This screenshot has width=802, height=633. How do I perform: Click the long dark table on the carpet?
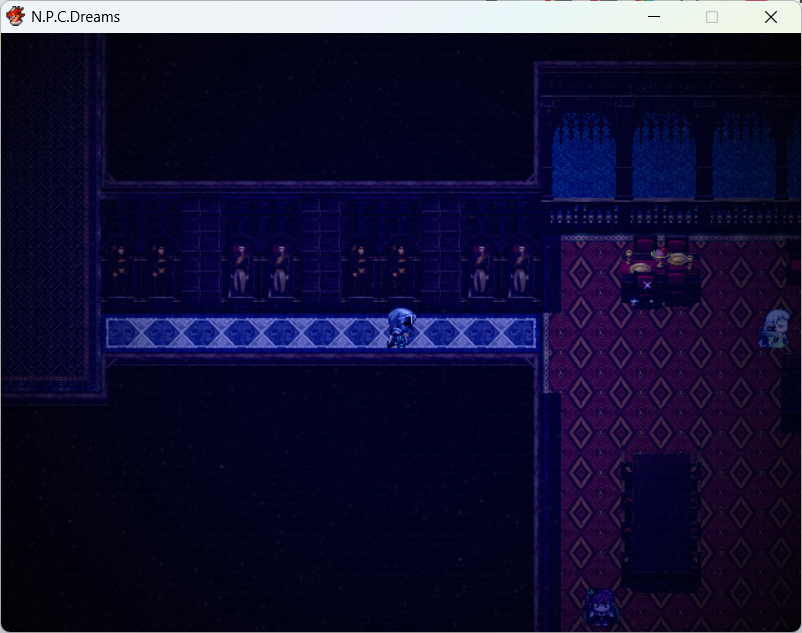click(661, 520)
